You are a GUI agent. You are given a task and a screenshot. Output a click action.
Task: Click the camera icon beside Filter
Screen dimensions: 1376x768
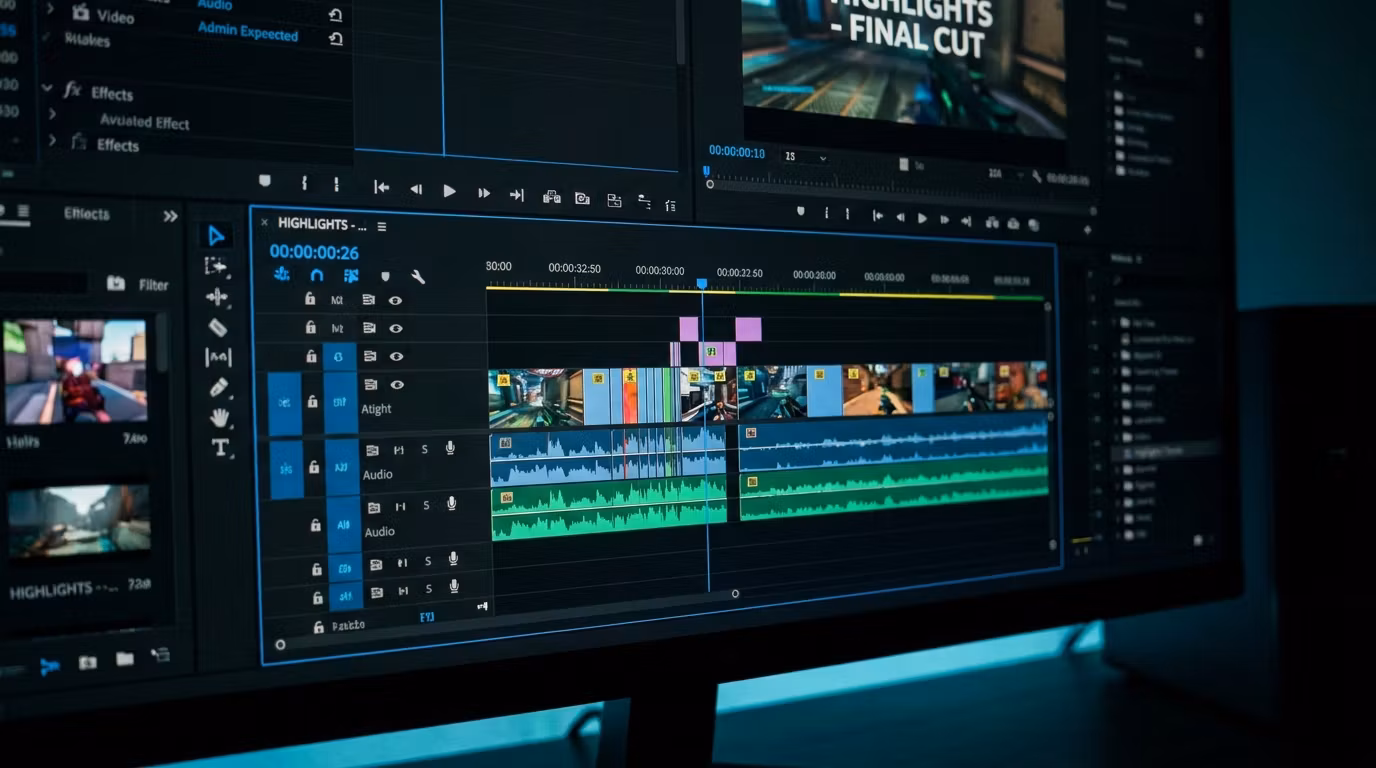tap(116, 284)
